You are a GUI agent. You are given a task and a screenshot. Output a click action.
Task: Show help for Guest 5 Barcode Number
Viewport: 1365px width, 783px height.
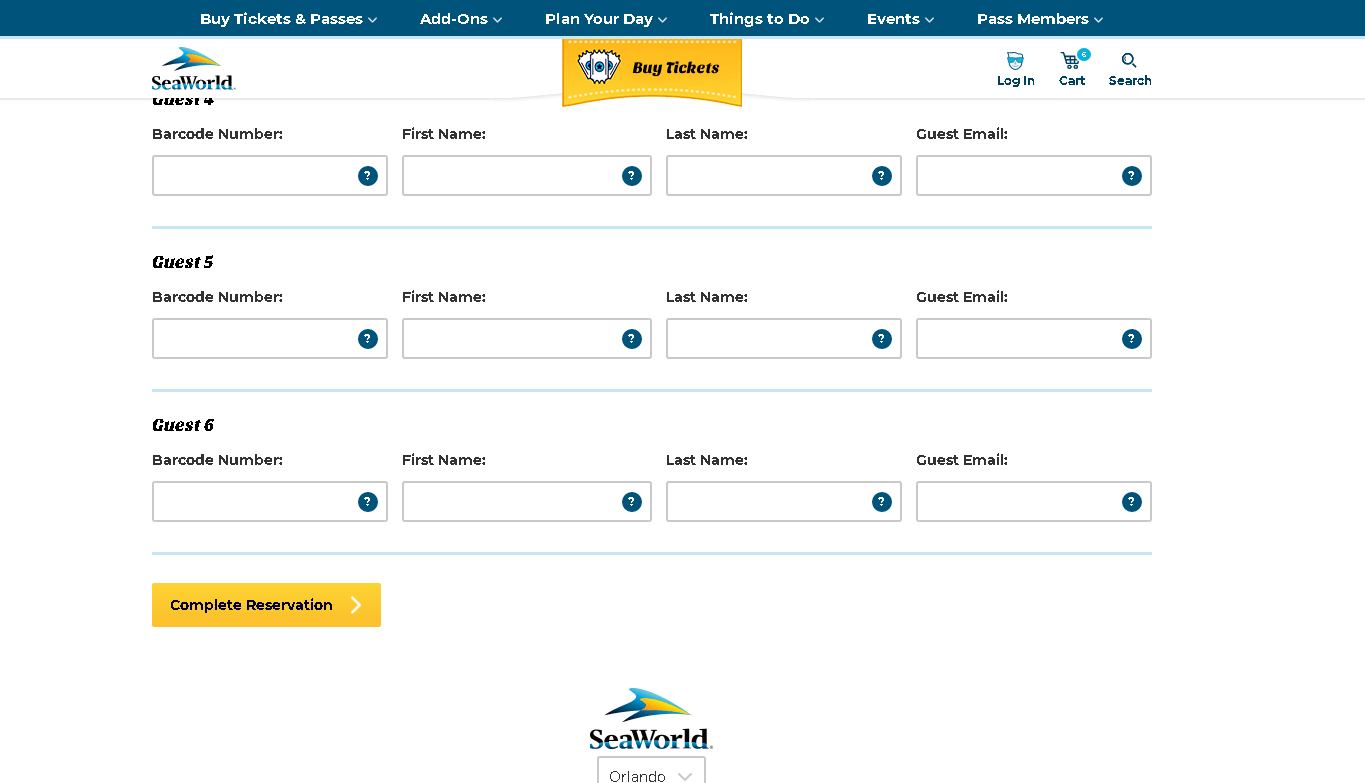368,339
